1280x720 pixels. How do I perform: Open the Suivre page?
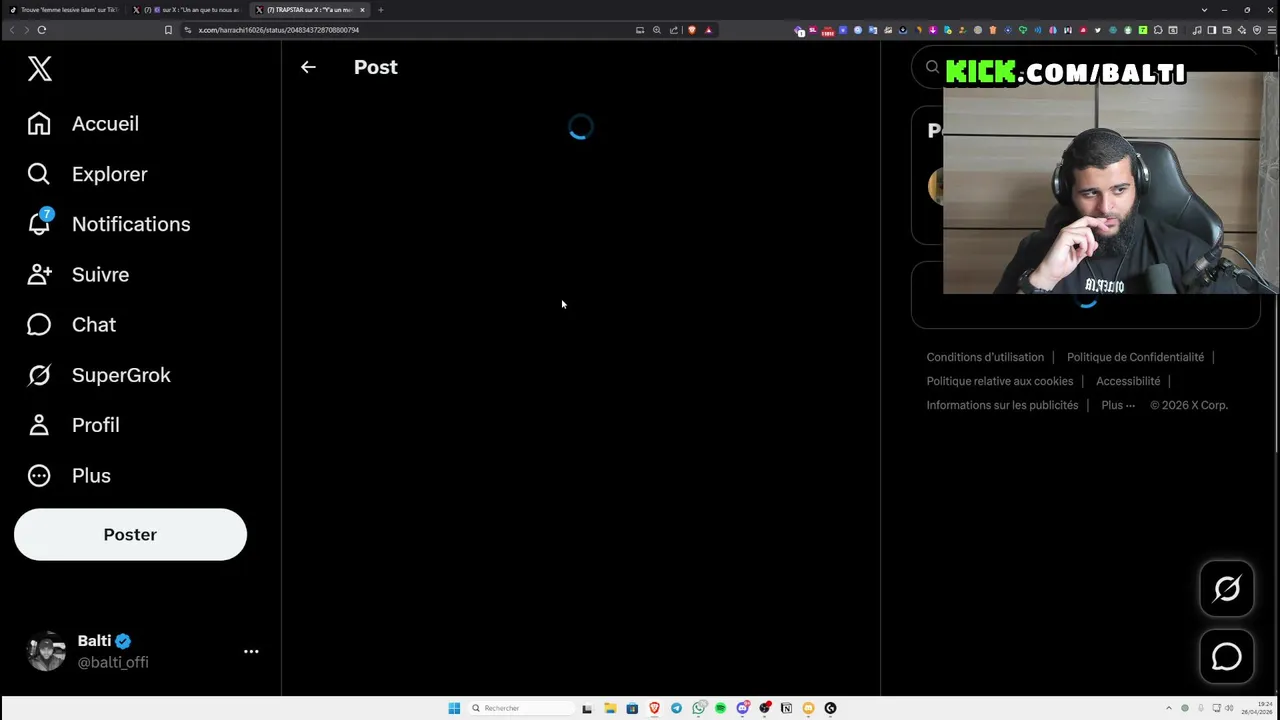pos(78,274)
